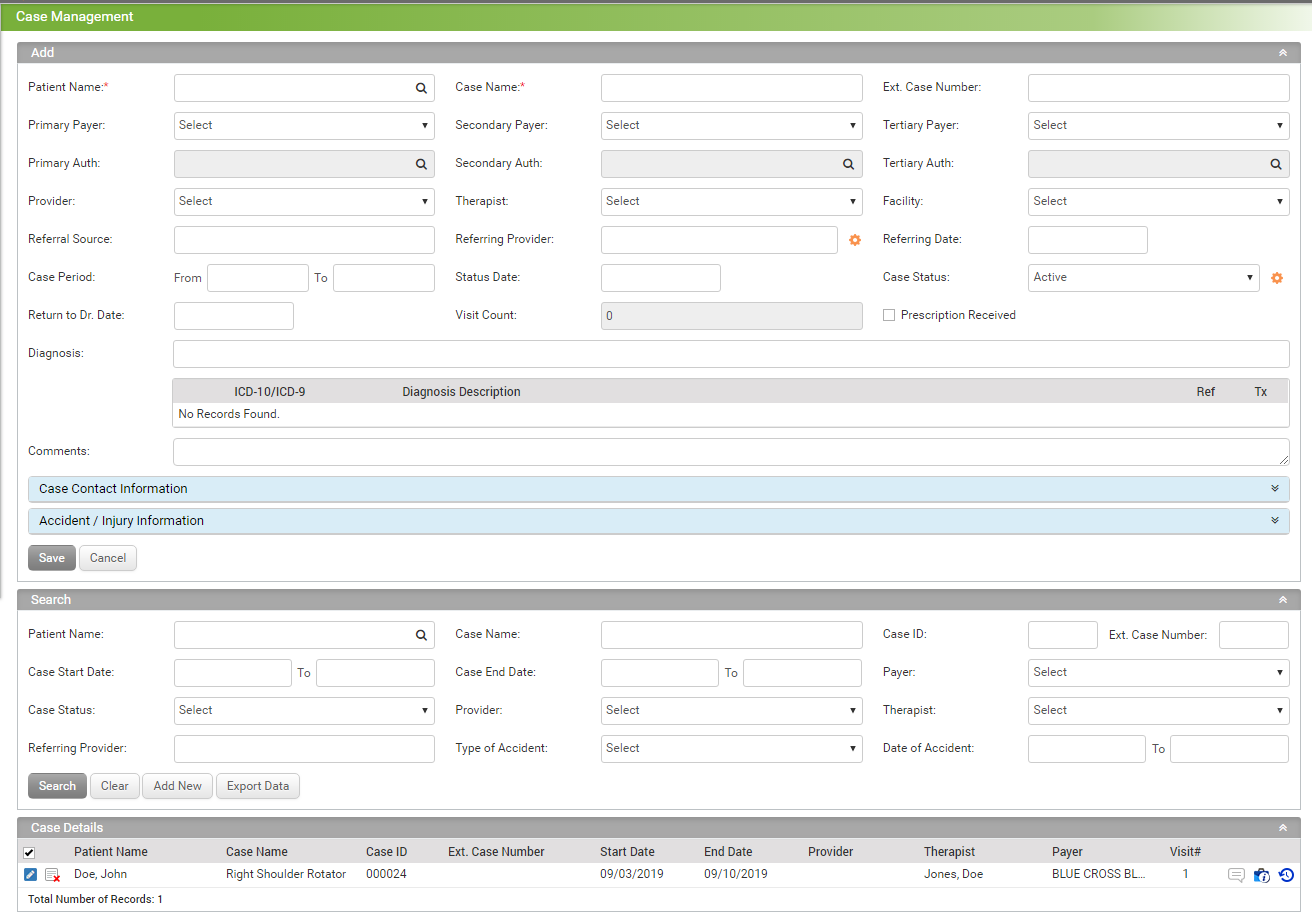Image resolution: width=1312 pixels, height=920 pixels.
Task: Open case history with the clock icon
Action: coord(1286,874)
